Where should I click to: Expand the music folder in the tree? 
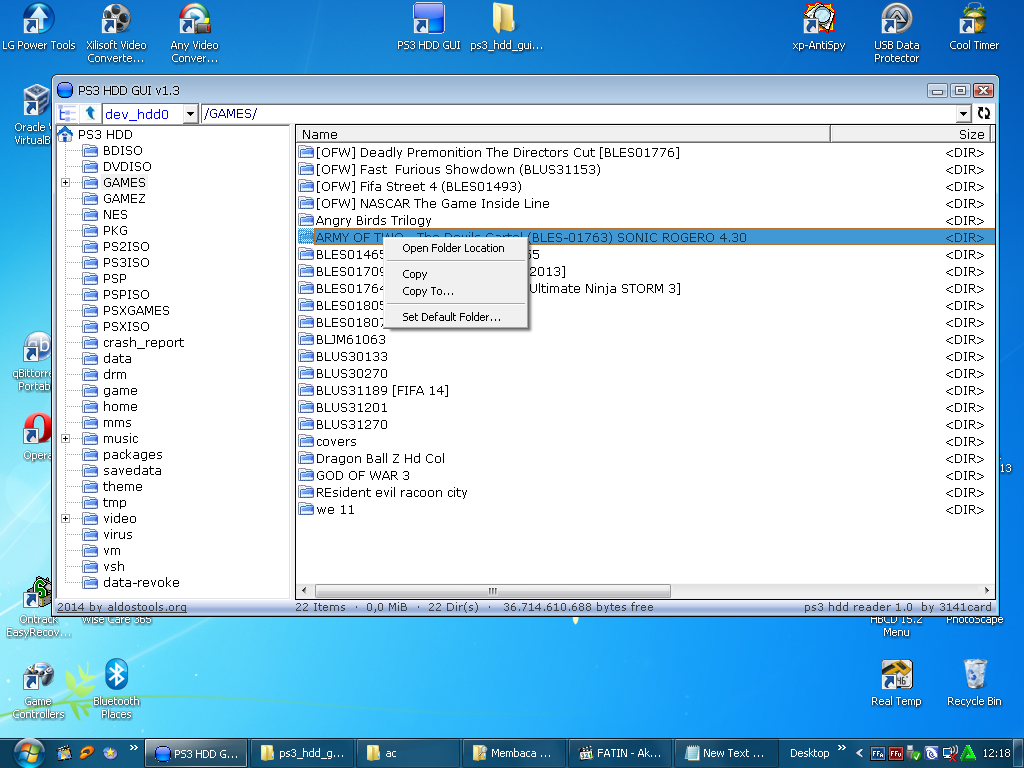click(x=65, y=438)
